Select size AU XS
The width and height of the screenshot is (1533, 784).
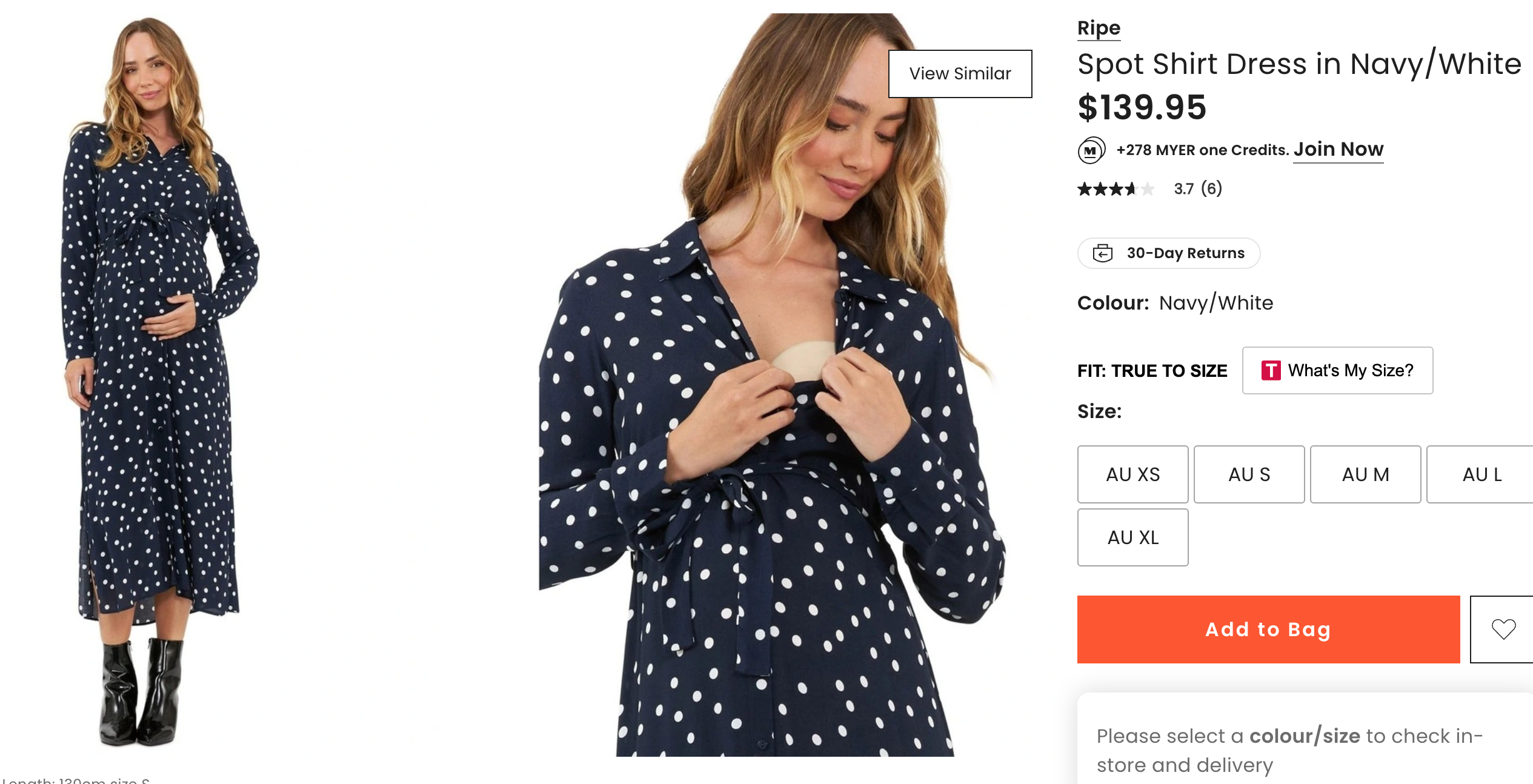(1132, 474)
